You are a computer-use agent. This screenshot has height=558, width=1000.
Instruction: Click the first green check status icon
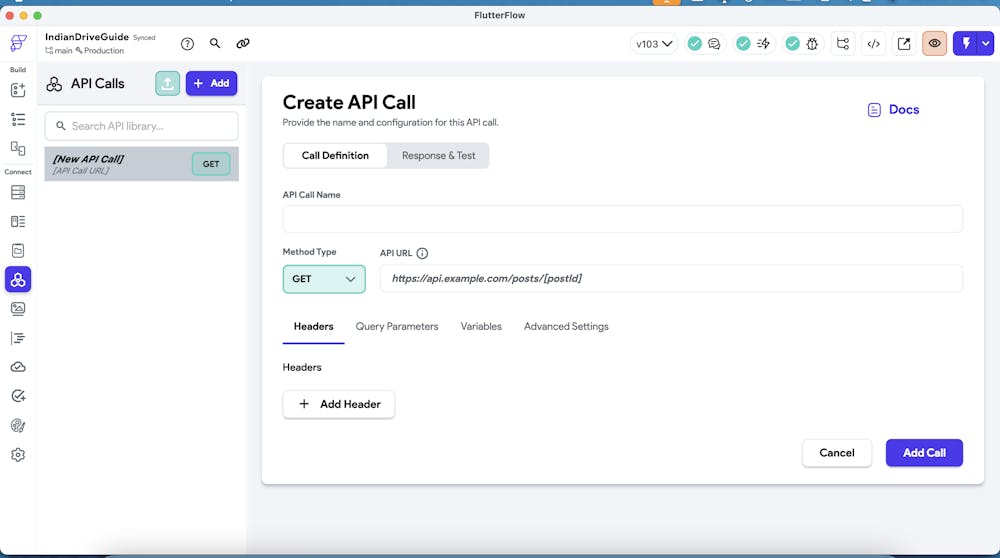tap(695, 43)
